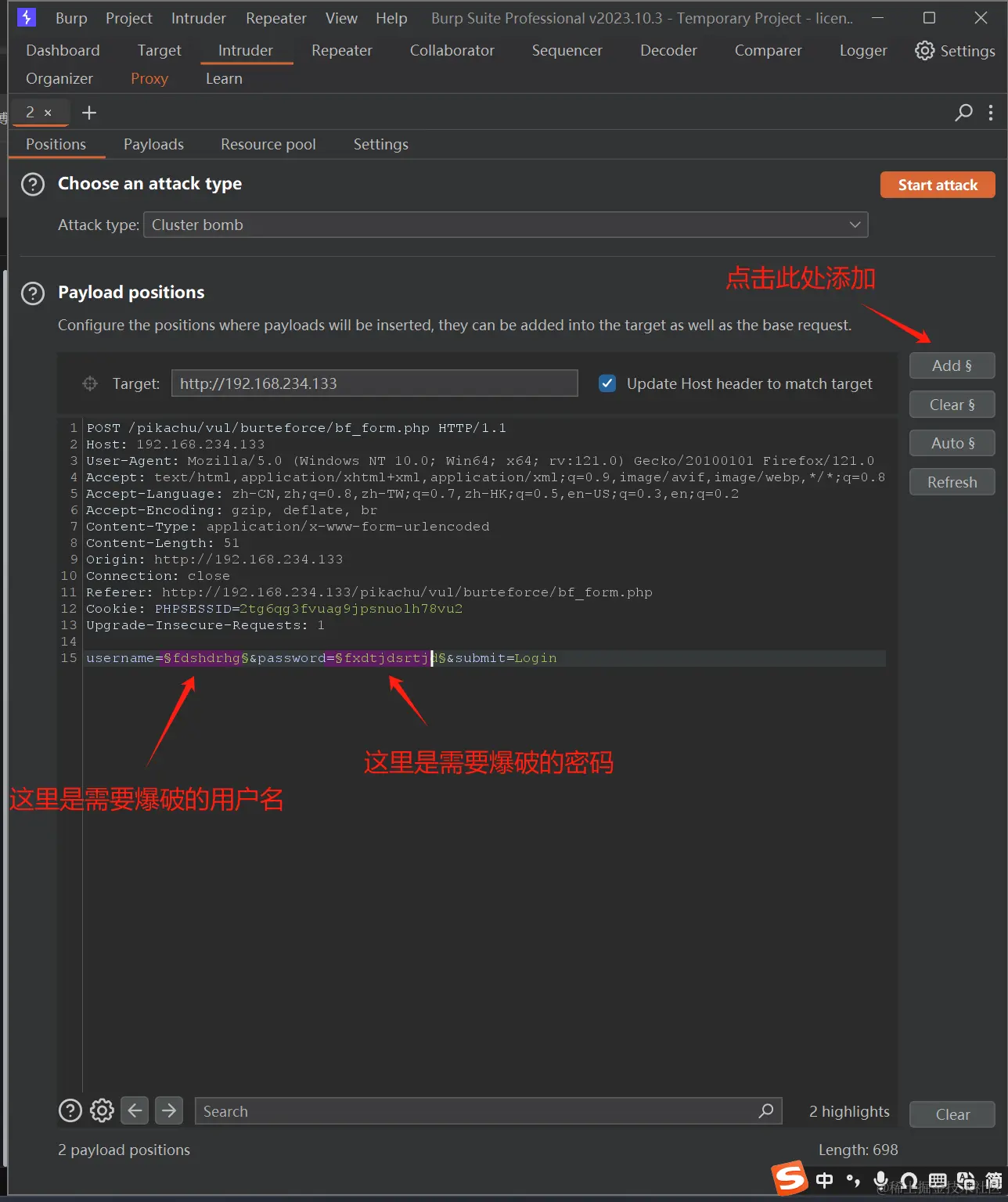1008x1202 pixels.
Task: Click the 2 highlights label
Action: [x=849, y=1111]
